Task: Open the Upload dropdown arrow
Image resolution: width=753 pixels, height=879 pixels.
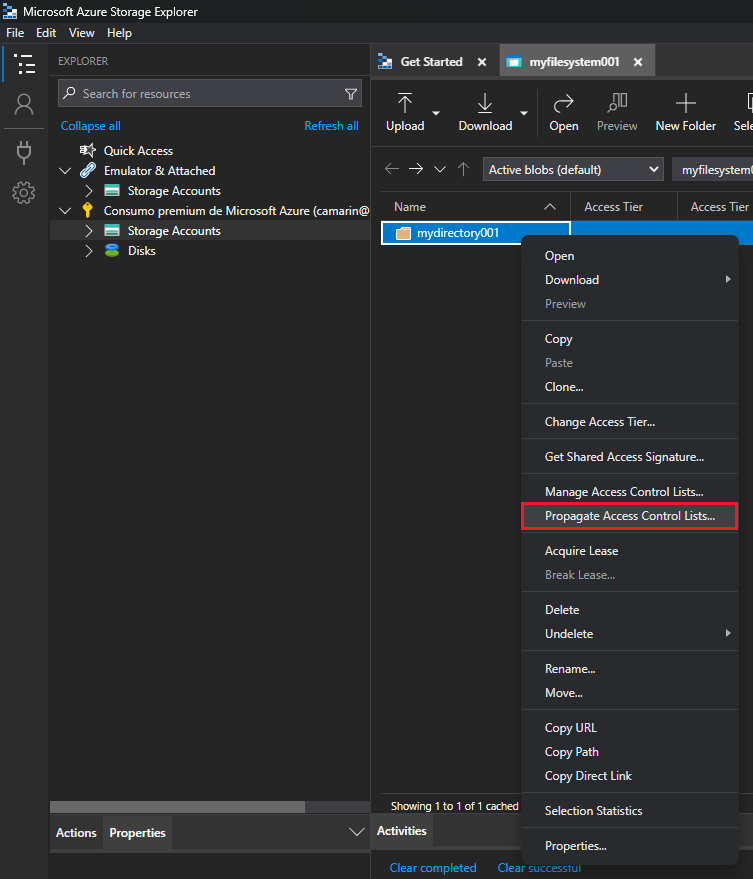Action: (436, 113)
